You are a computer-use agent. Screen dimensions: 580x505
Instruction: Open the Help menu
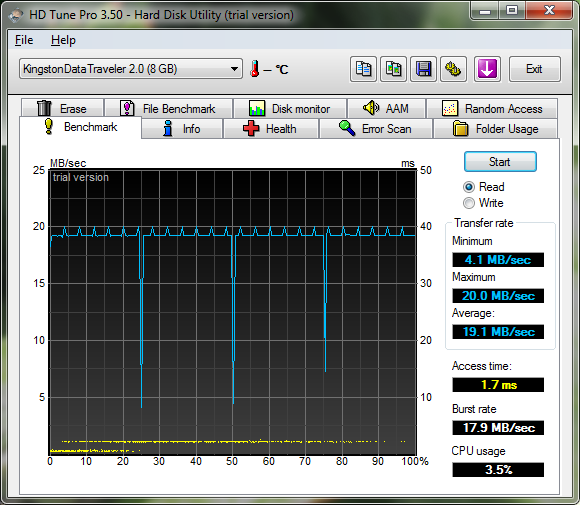pyautogui.click(x=63, y=40)
